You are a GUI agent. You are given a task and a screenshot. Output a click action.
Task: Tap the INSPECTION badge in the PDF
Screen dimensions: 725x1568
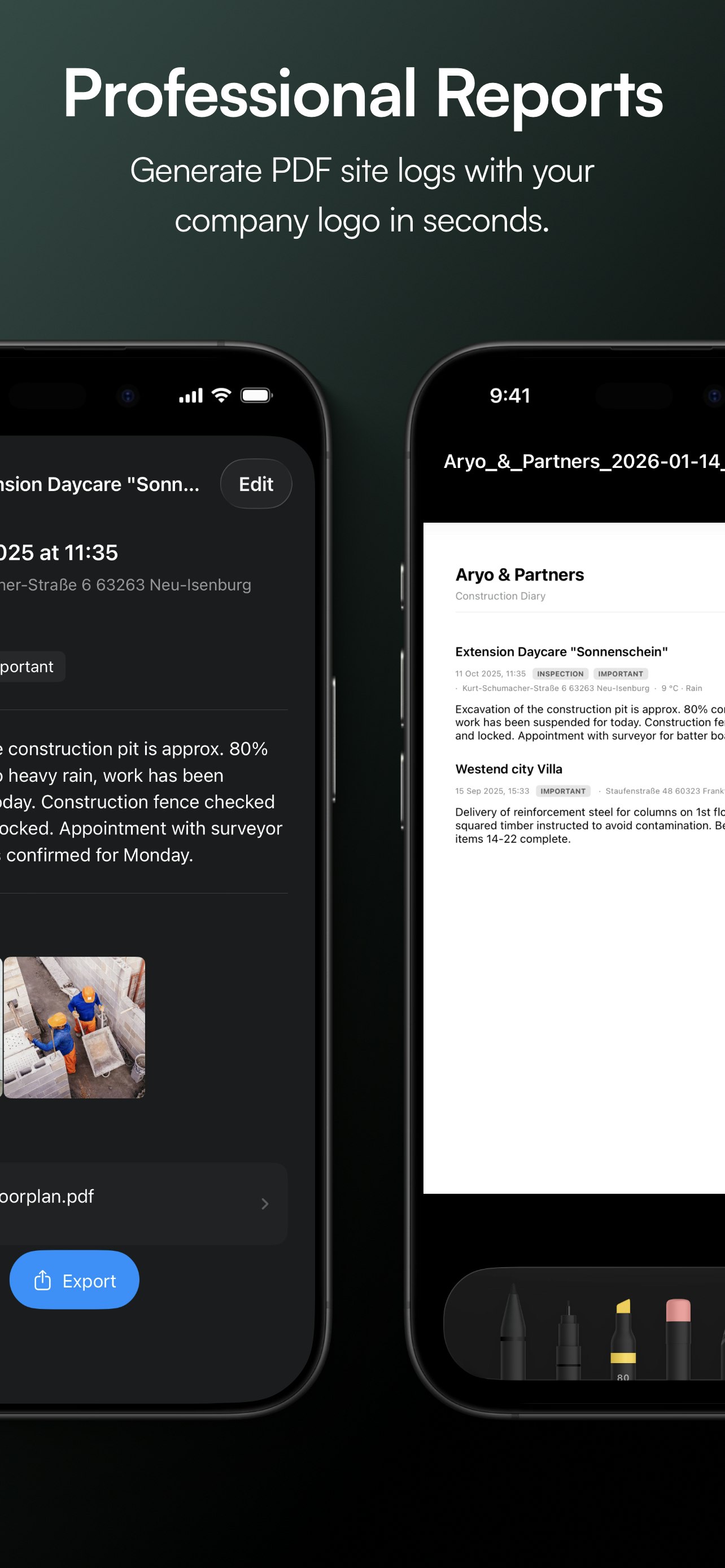click(560, 673)
